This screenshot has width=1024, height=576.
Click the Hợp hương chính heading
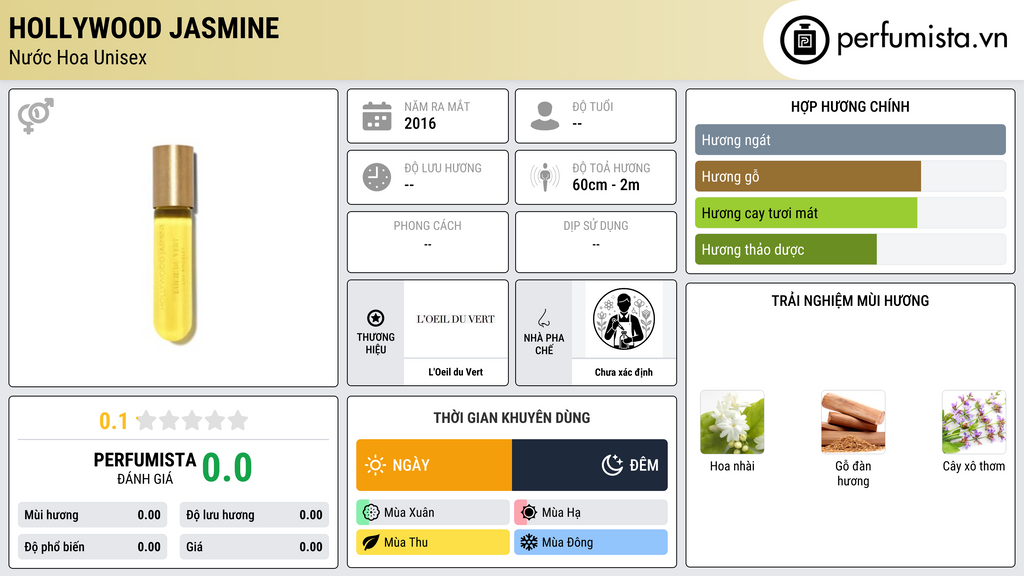coord(850,106)
